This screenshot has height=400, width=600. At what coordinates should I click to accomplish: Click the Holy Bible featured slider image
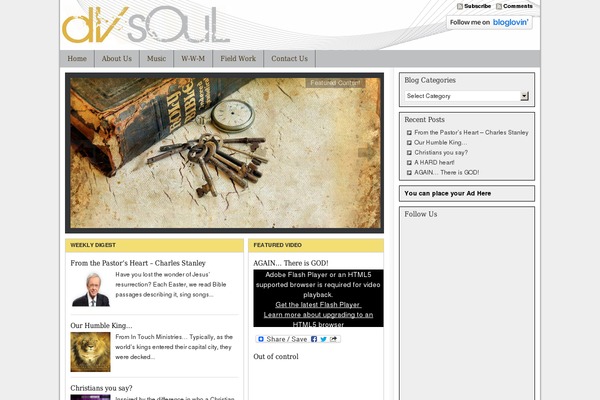click(225, 153)
